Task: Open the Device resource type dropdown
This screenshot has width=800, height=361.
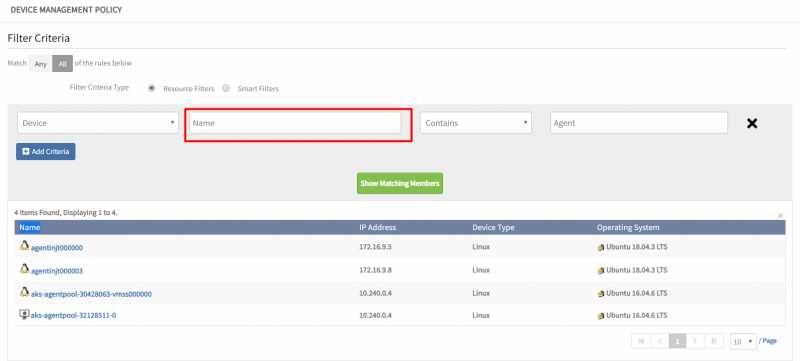Action: [97, 123]
